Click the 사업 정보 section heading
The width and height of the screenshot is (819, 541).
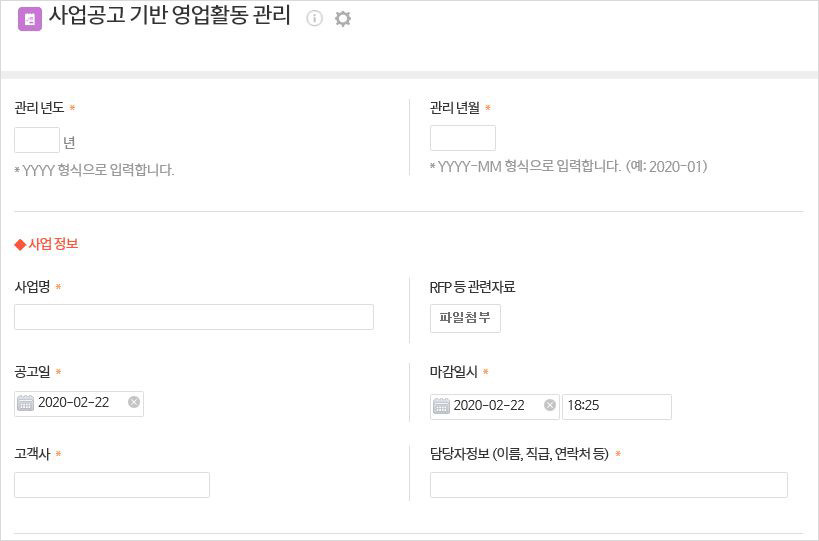pyautogui.click(x=46, y=244)
